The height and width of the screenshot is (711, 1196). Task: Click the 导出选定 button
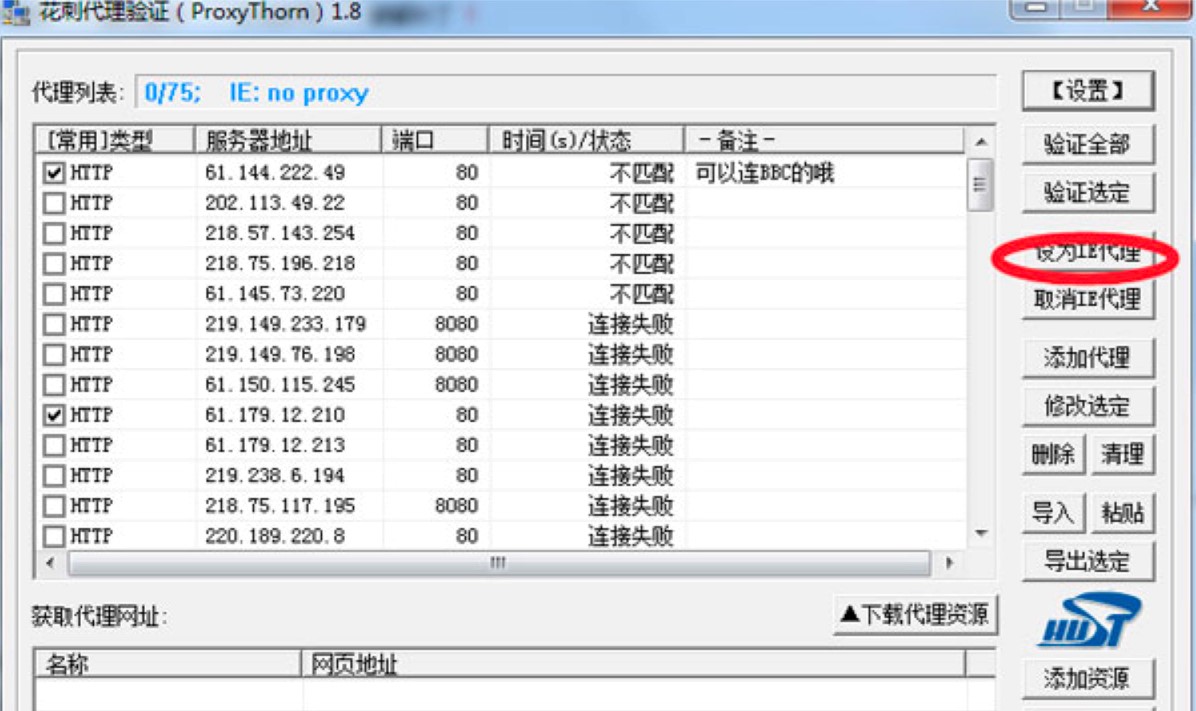coord(1088,561)
